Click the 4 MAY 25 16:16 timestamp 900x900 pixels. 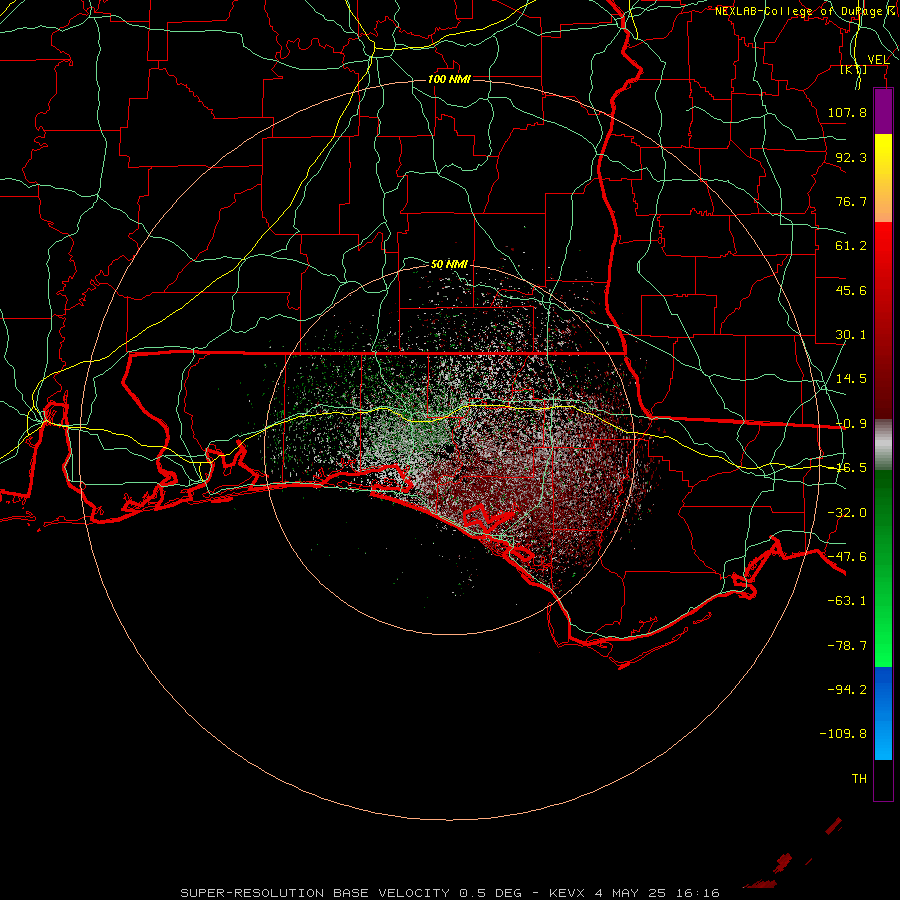point(657,893)
